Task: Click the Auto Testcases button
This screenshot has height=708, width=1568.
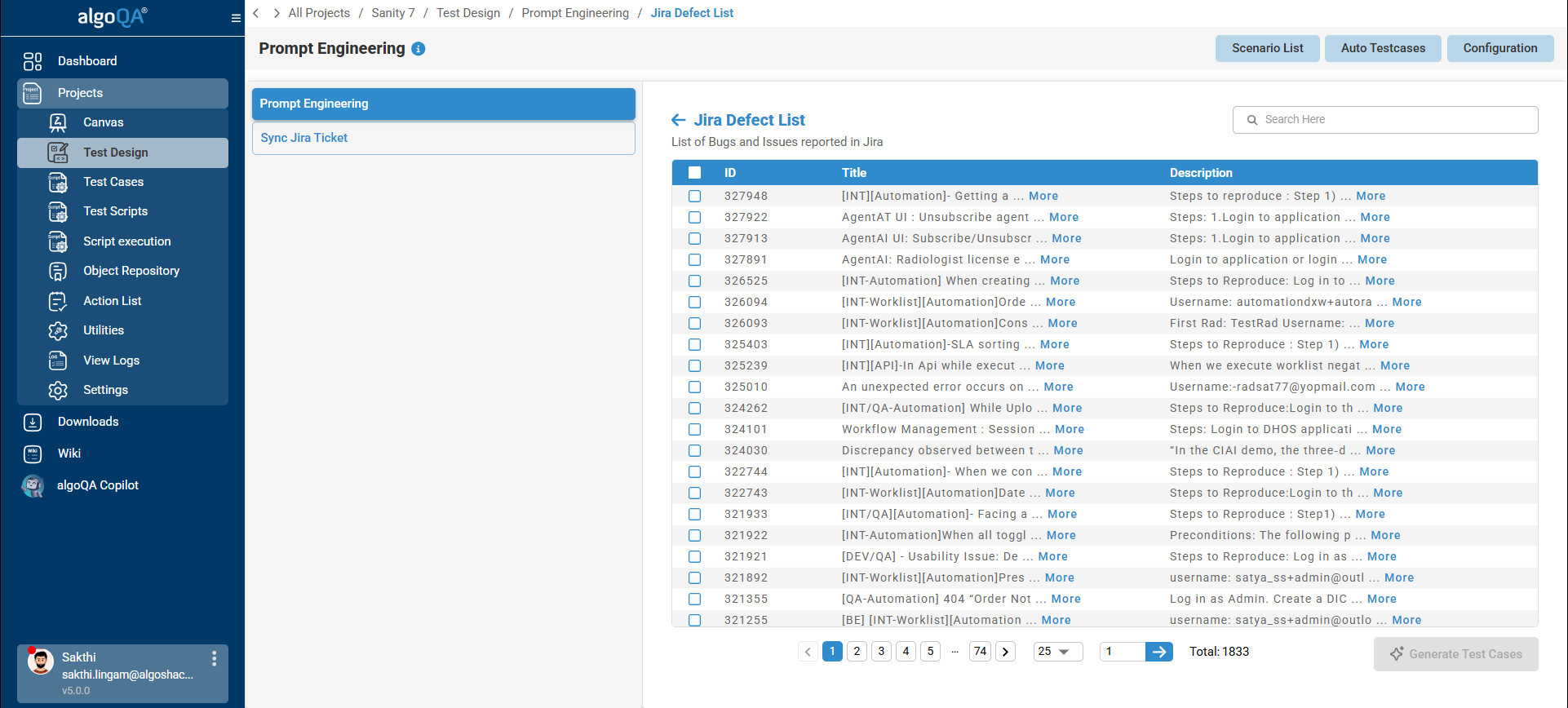Action: 1384,49
